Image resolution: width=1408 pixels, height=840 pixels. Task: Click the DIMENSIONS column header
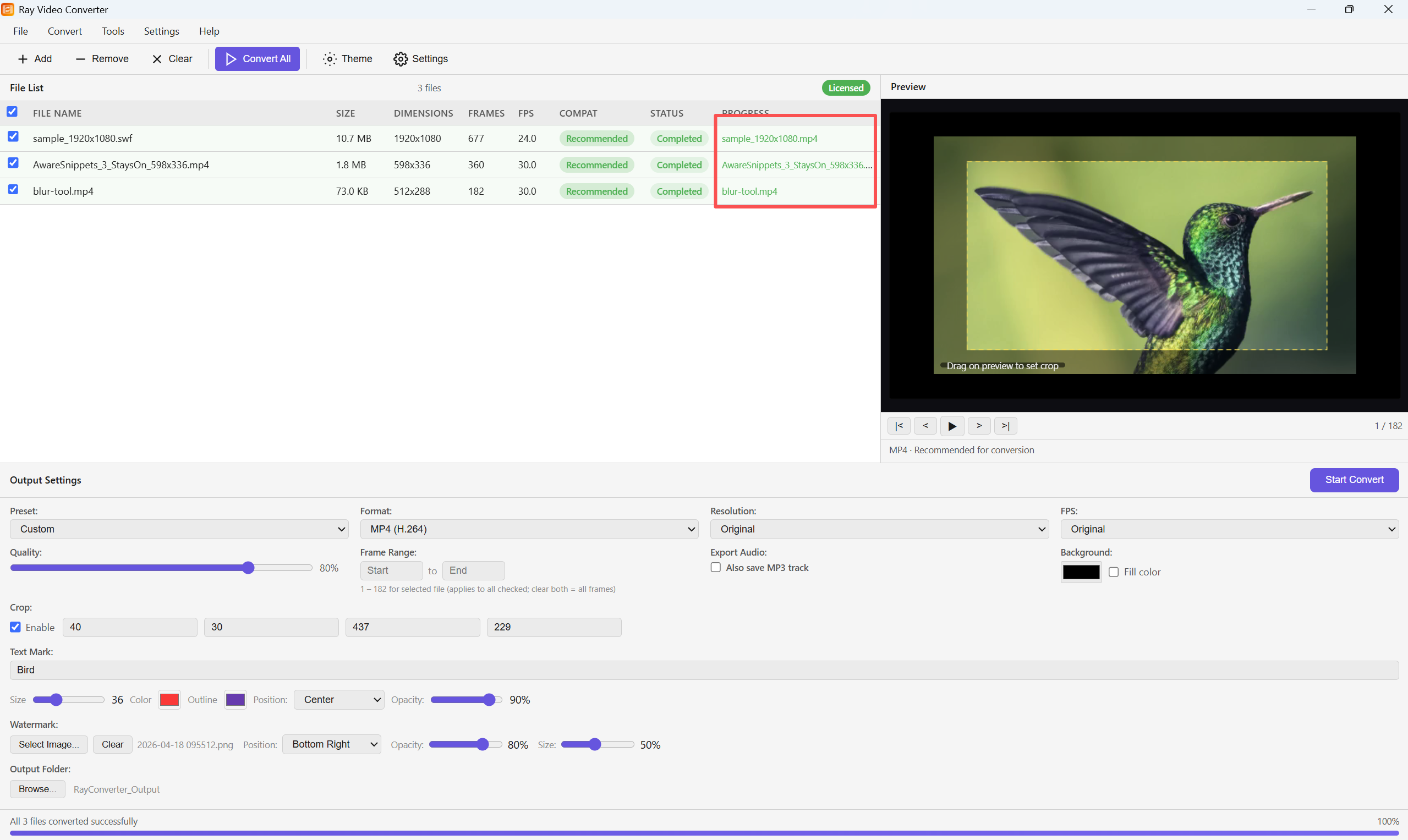click(424, 113)
